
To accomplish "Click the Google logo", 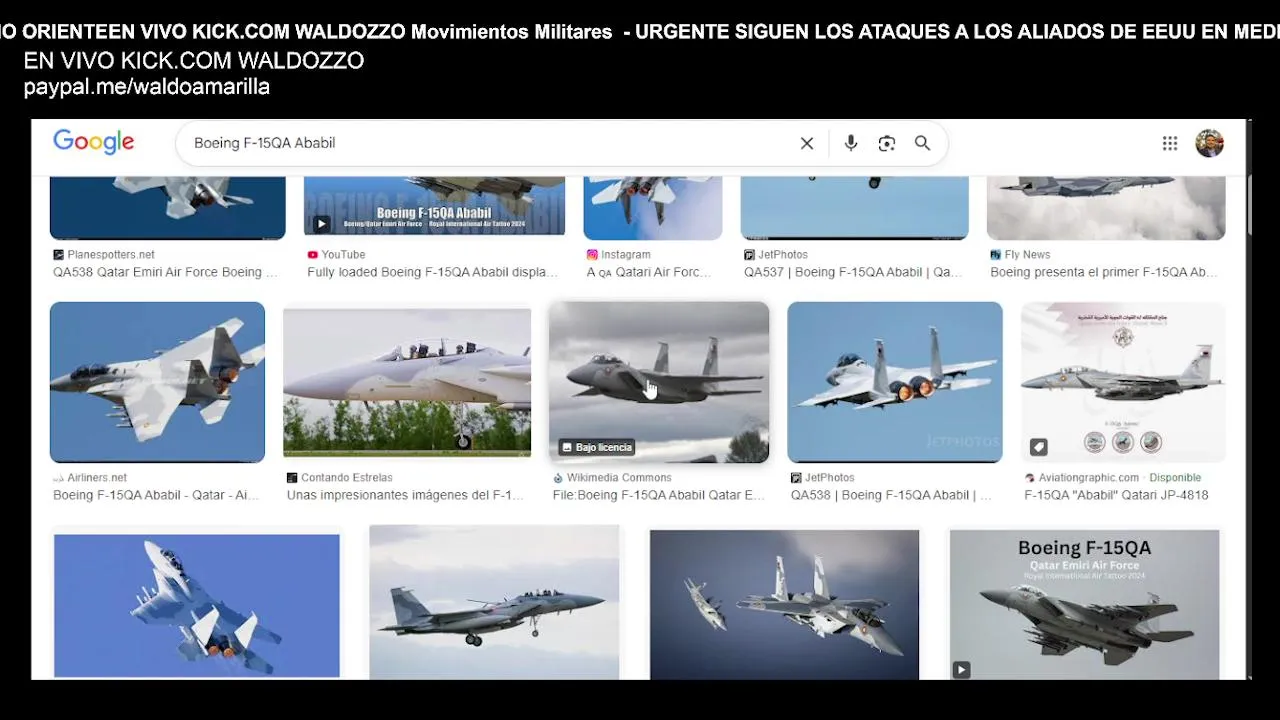I will pos(94,142).
